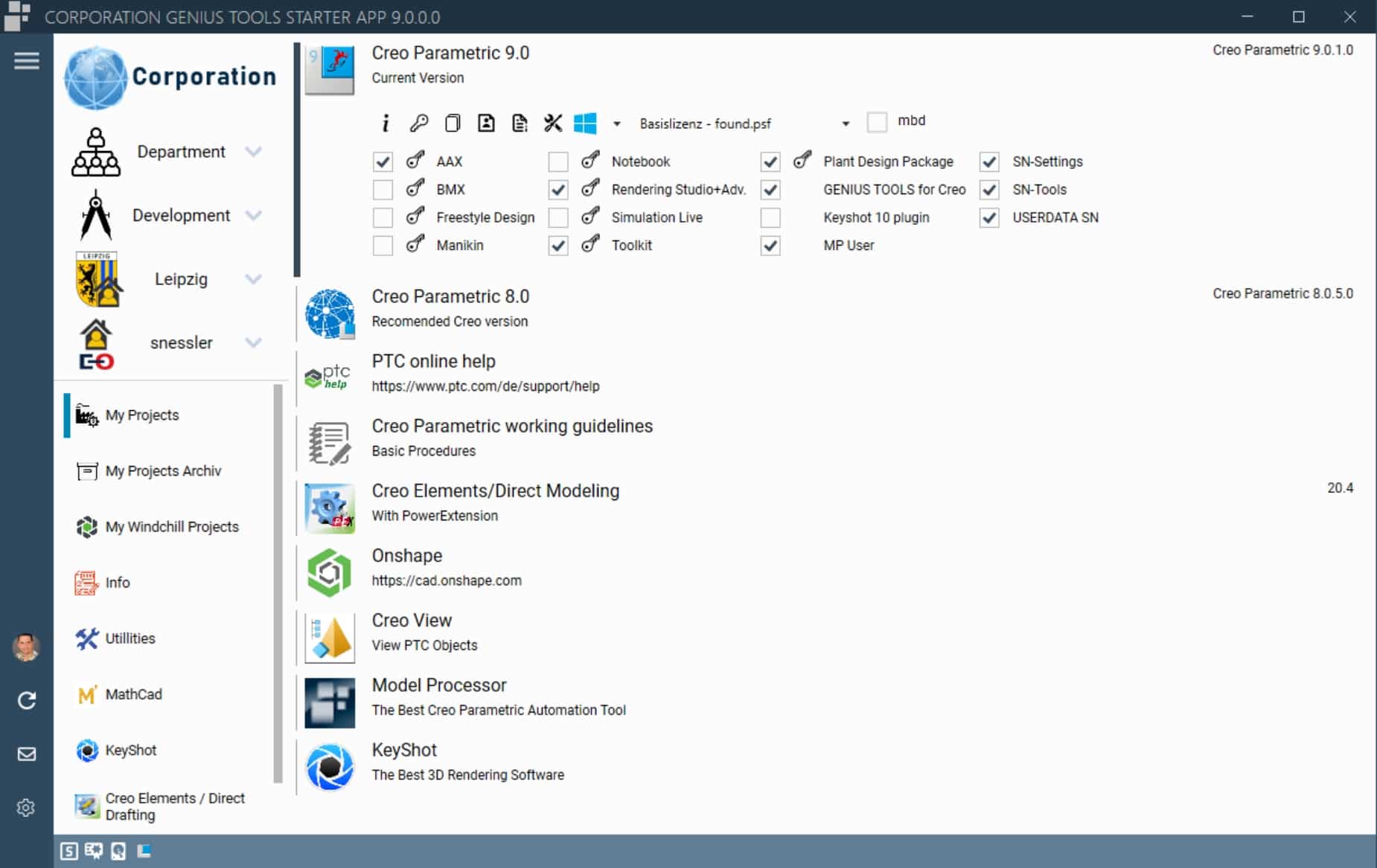
Task: Click the text file document icon in toolbar
Action: coord(520,123)
